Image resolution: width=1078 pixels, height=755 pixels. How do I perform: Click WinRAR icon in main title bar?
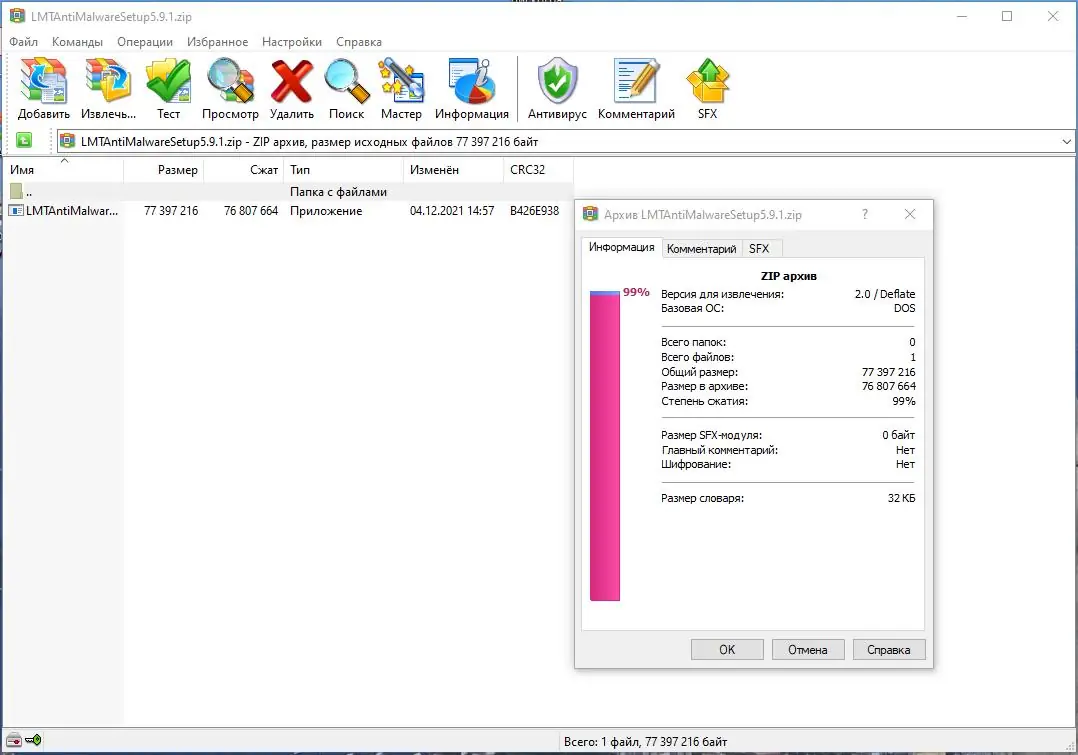(x=17, y=16)
